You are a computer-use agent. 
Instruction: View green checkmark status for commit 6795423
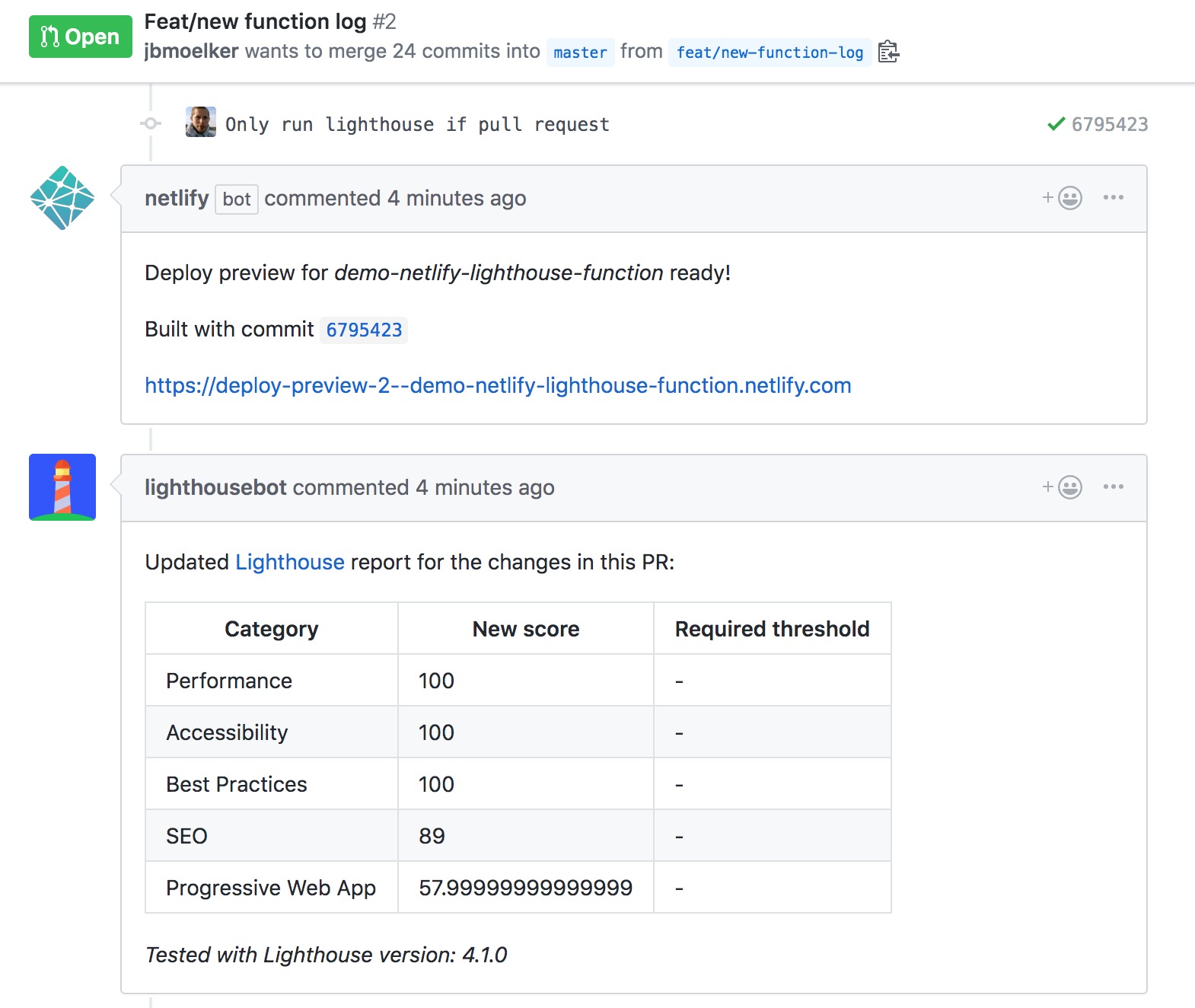click(1056, 123)
